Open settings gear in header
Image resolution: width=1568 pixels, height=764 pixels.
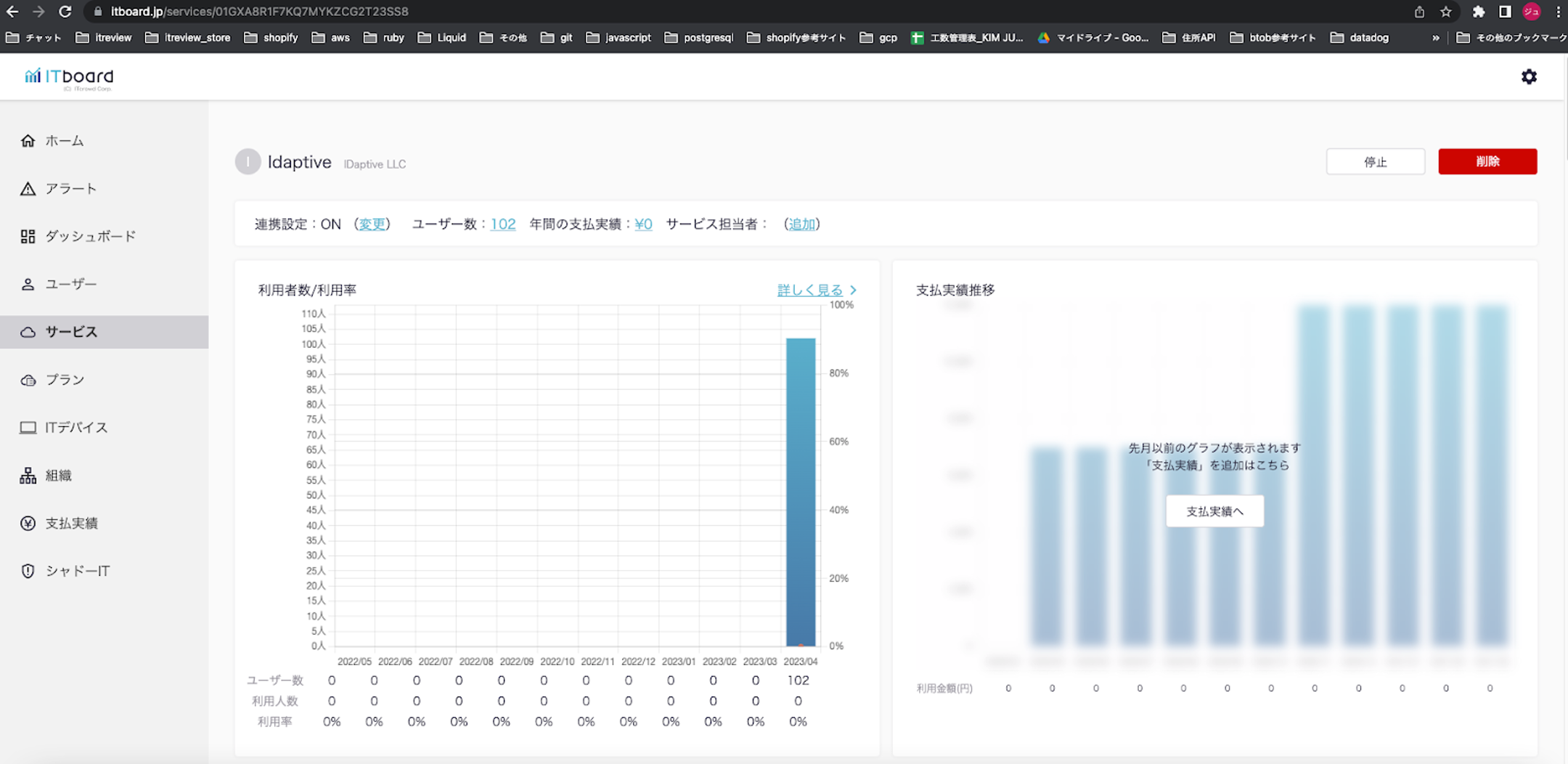[1529, 77]
